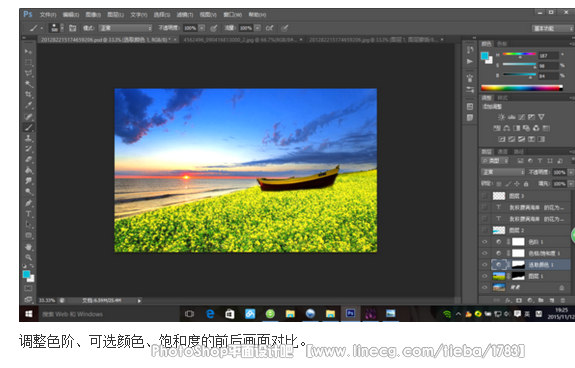The height and width of the screenshot is (368, 575).
Task: Toggle lock all padlock in lock row
Action: click(x=526, y=184)
